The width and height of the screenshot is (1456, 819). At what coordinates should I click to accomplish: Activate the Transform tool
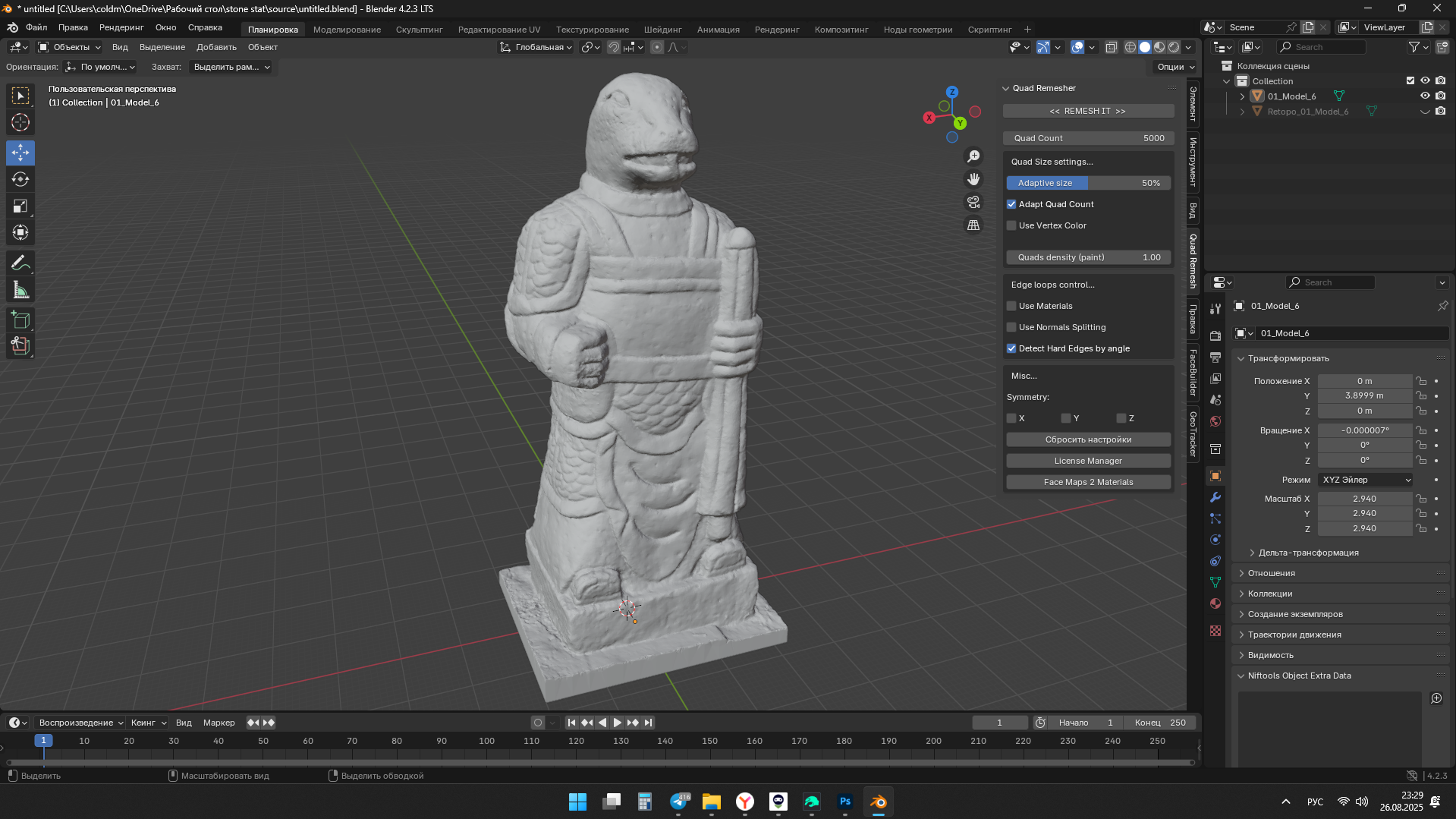click(20, 232)
